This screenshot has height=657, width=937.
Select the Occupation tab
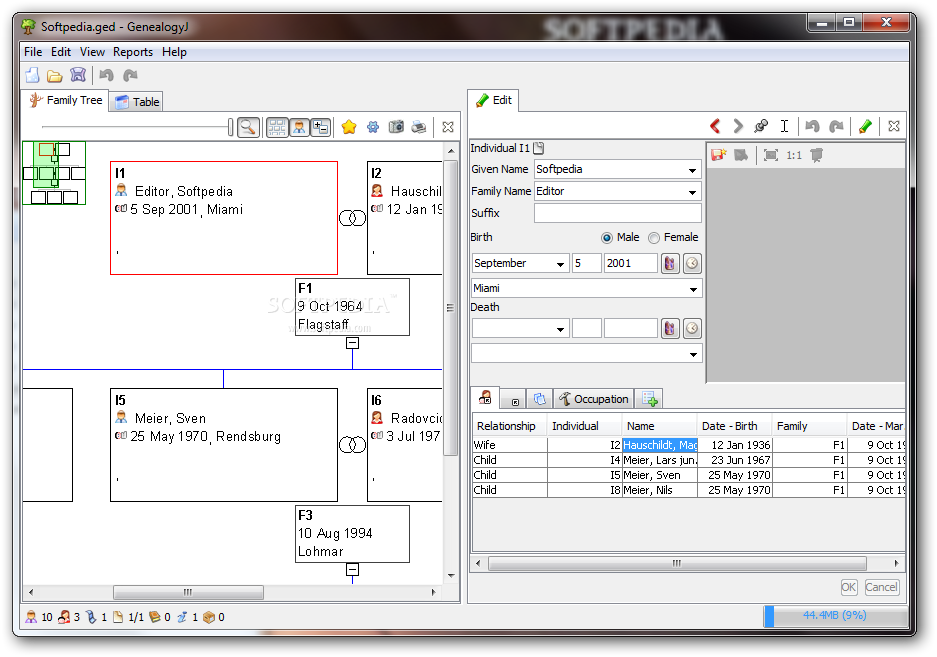click(x=593, y=399)
